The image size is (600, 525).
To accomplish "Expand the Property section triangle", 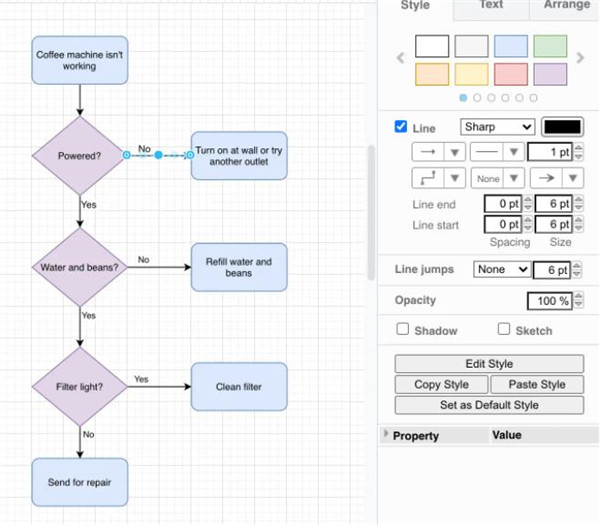I will 386,435.
